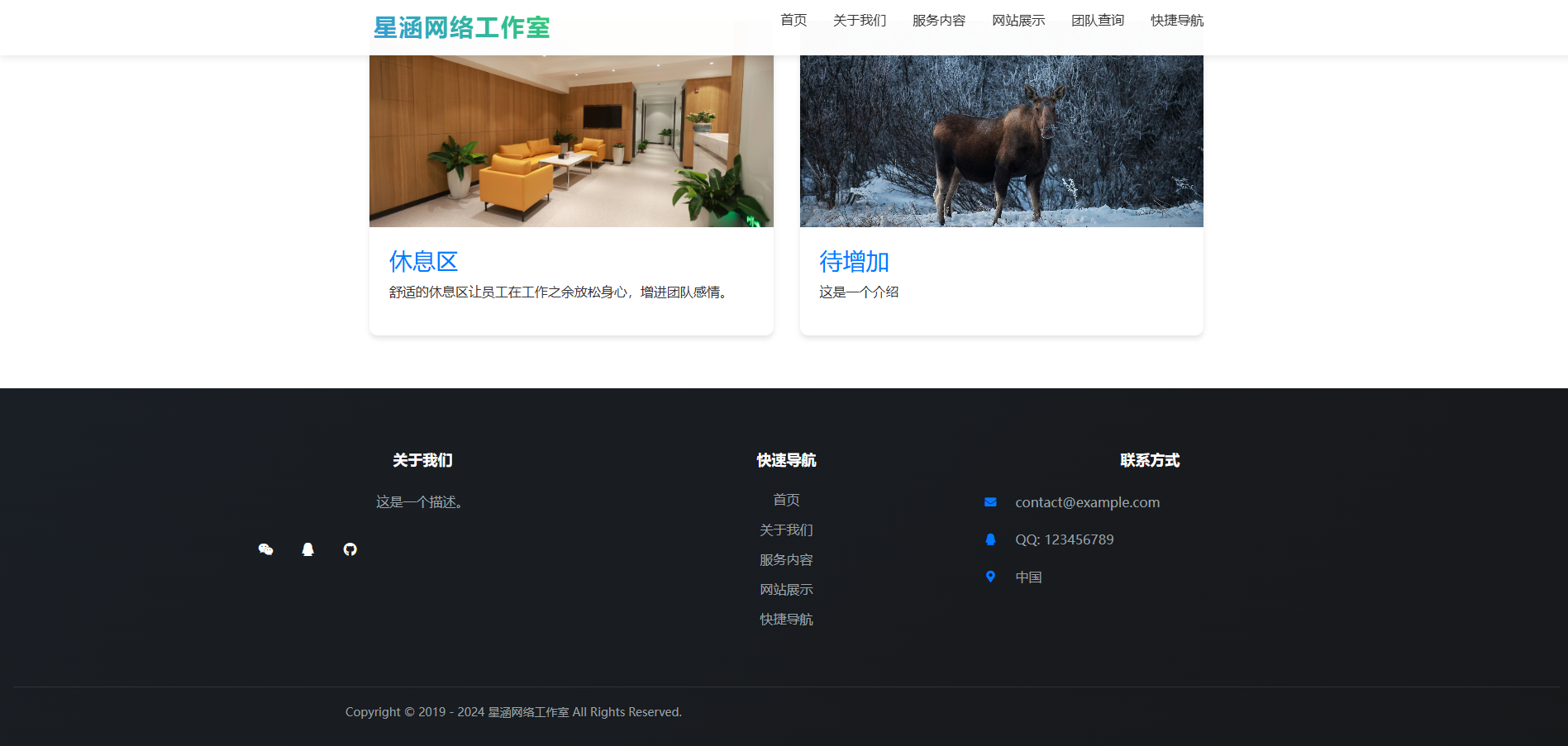Click the 休息区 card title

pos(423,262)
